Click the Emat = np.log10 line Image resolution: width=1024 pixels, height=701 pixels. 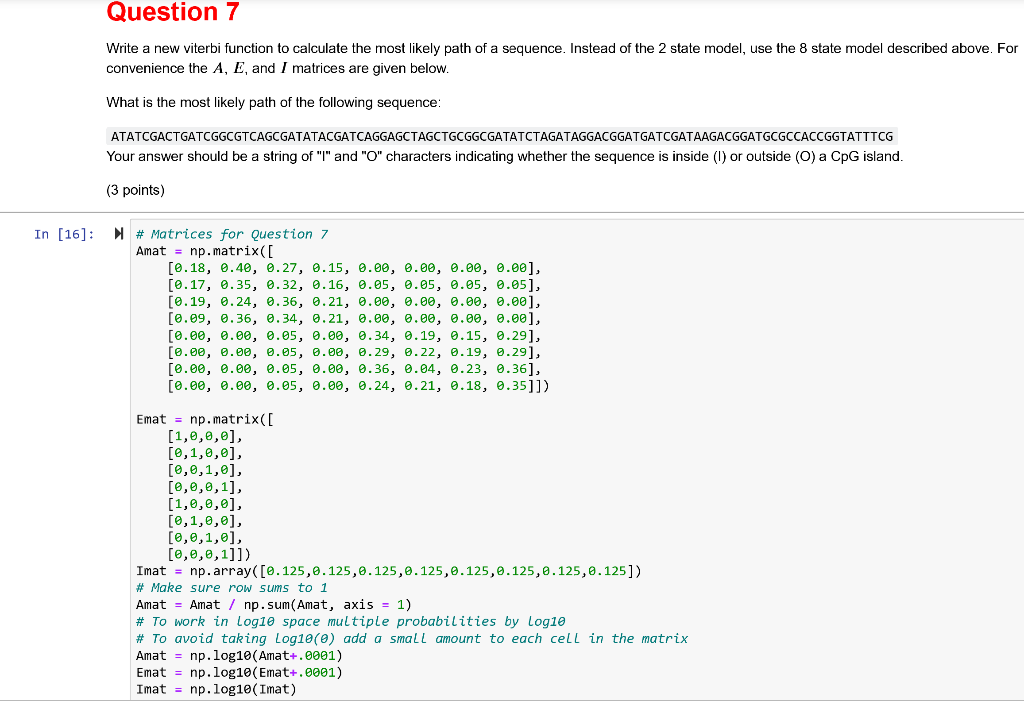point(240,672)
